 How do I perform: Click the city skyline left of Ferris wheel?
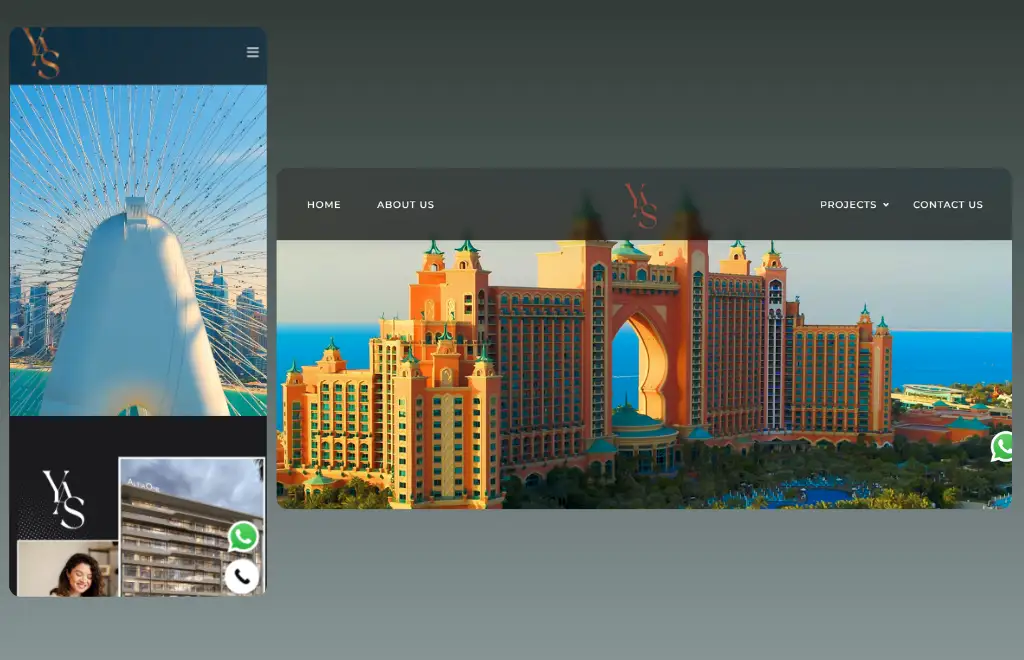(30, 320)
